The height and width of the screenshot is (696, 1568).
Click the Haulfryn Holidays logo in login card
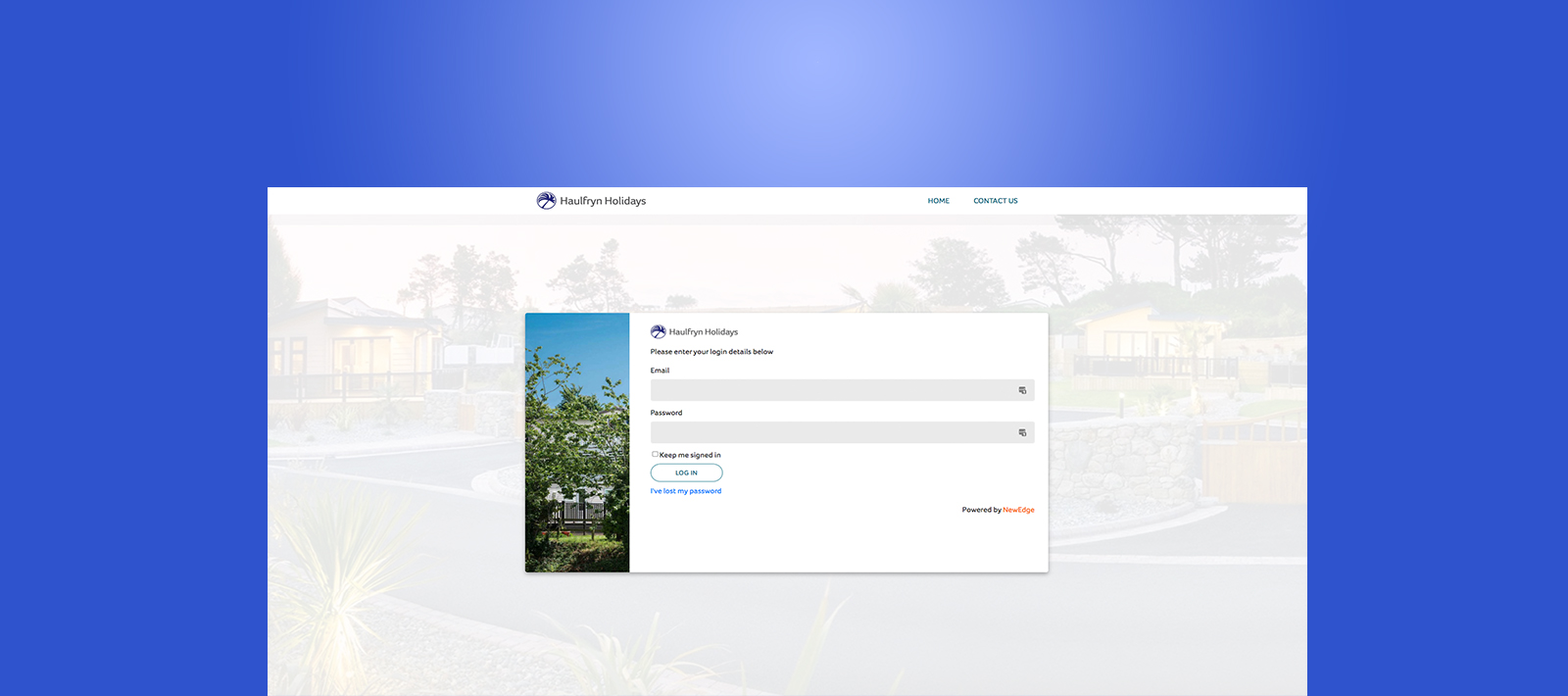tap(694, 332)
